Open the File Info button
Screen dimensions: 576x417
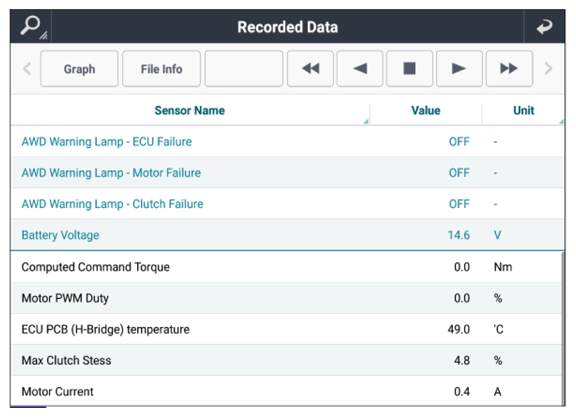162,69
